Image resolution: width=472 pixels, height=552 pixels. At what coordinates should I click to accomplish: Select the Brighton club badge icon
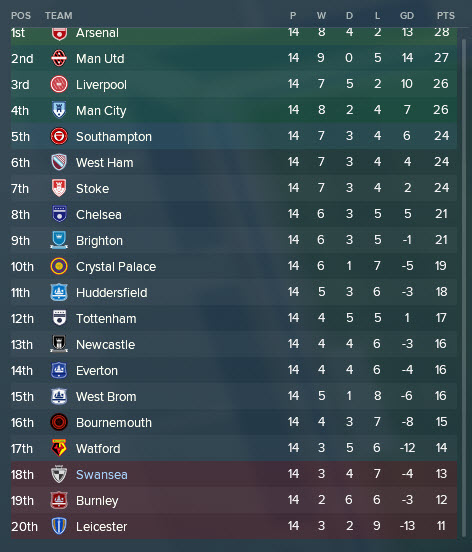[59, 240]
